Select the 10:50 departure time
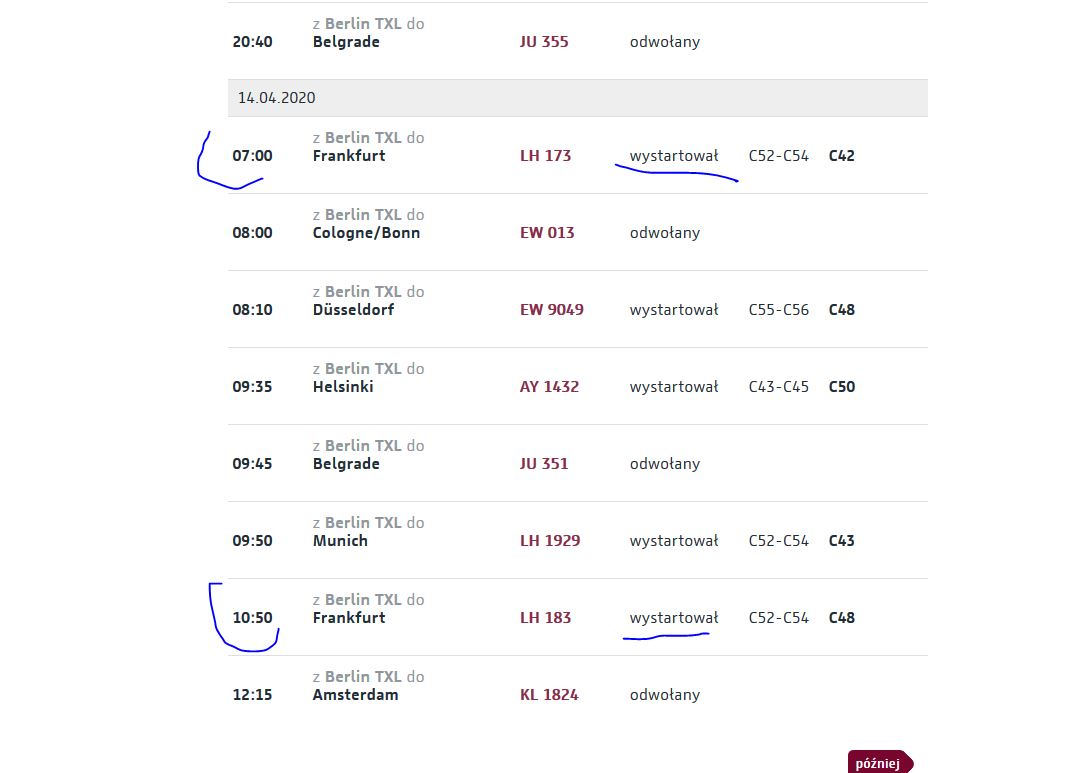Screen dimensions: 1068x773 252,617
